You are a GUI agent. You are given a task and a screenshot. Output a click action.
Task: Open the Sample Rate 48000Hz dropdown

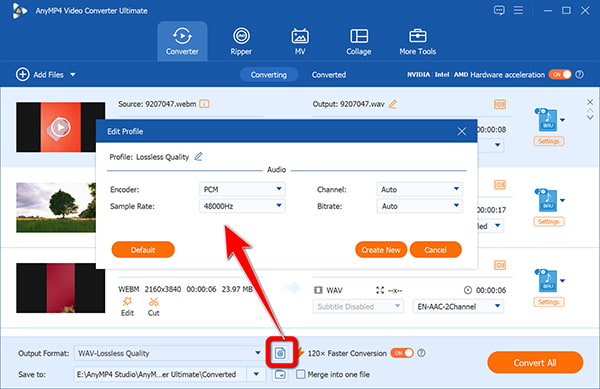click(x=242, y=206)
